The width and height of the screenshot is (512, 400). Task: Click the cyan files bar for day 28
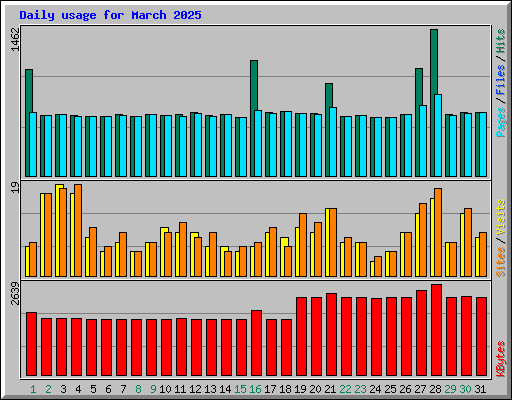(438, 135)
